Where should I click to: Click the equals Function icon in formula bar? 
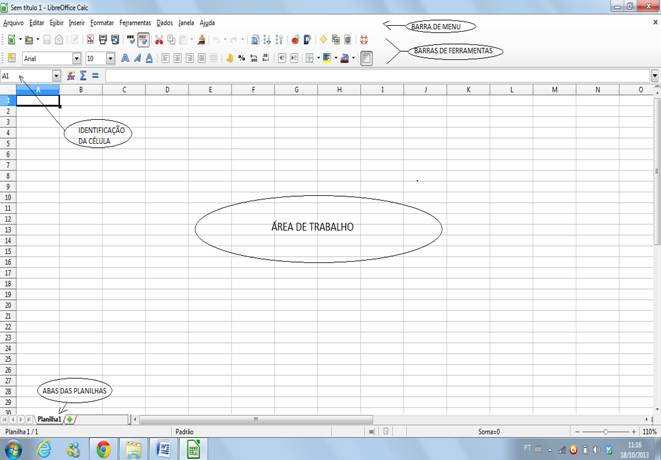click(95, 76)
